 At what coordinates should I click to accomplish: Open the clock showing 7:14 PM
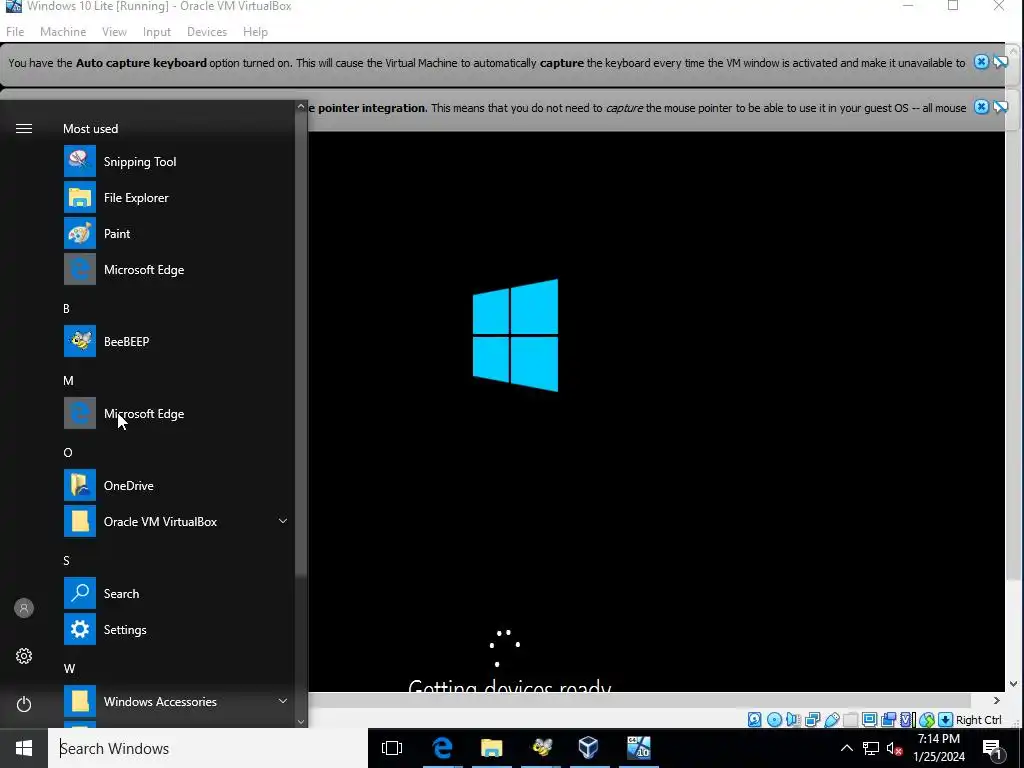tap(939, 748)
